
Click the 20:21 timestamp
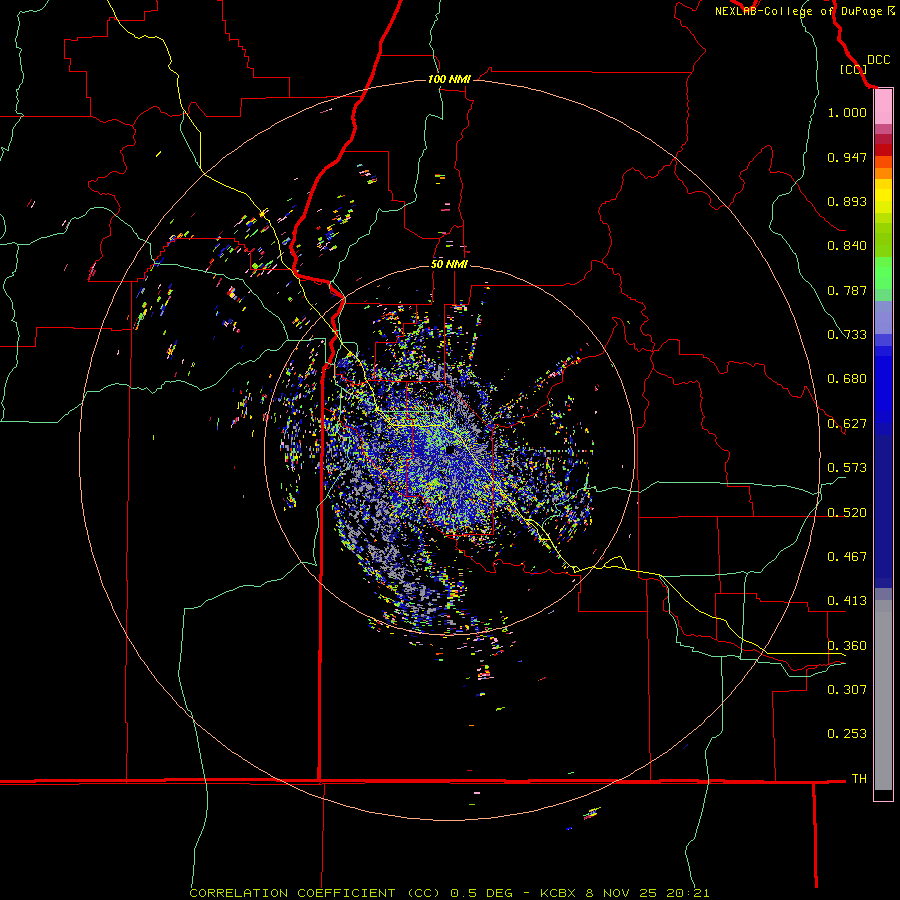click(x=688, y=893)
